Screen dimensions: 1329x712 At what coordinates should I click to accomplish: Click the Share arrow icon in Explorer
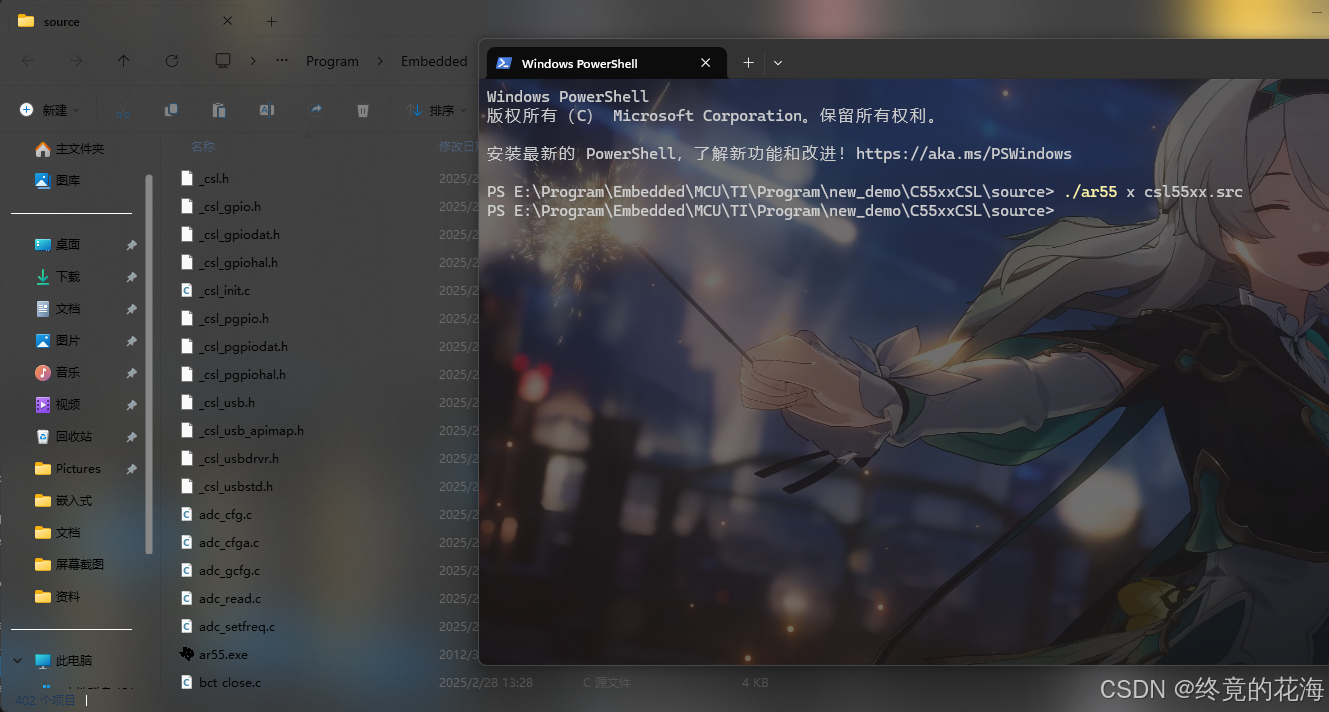point(316,110)
